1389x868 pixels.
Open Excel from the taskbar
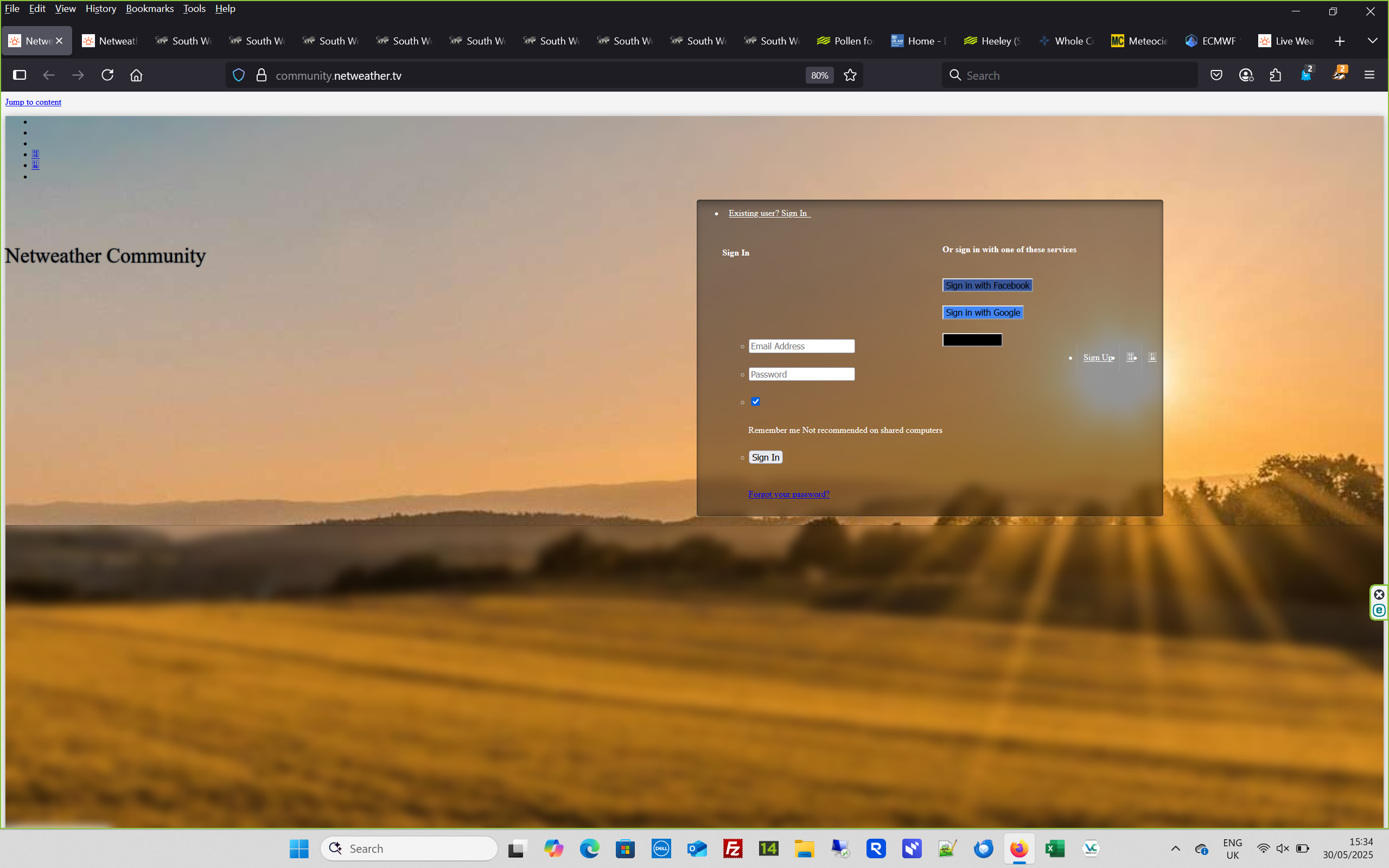[1055, 848]
